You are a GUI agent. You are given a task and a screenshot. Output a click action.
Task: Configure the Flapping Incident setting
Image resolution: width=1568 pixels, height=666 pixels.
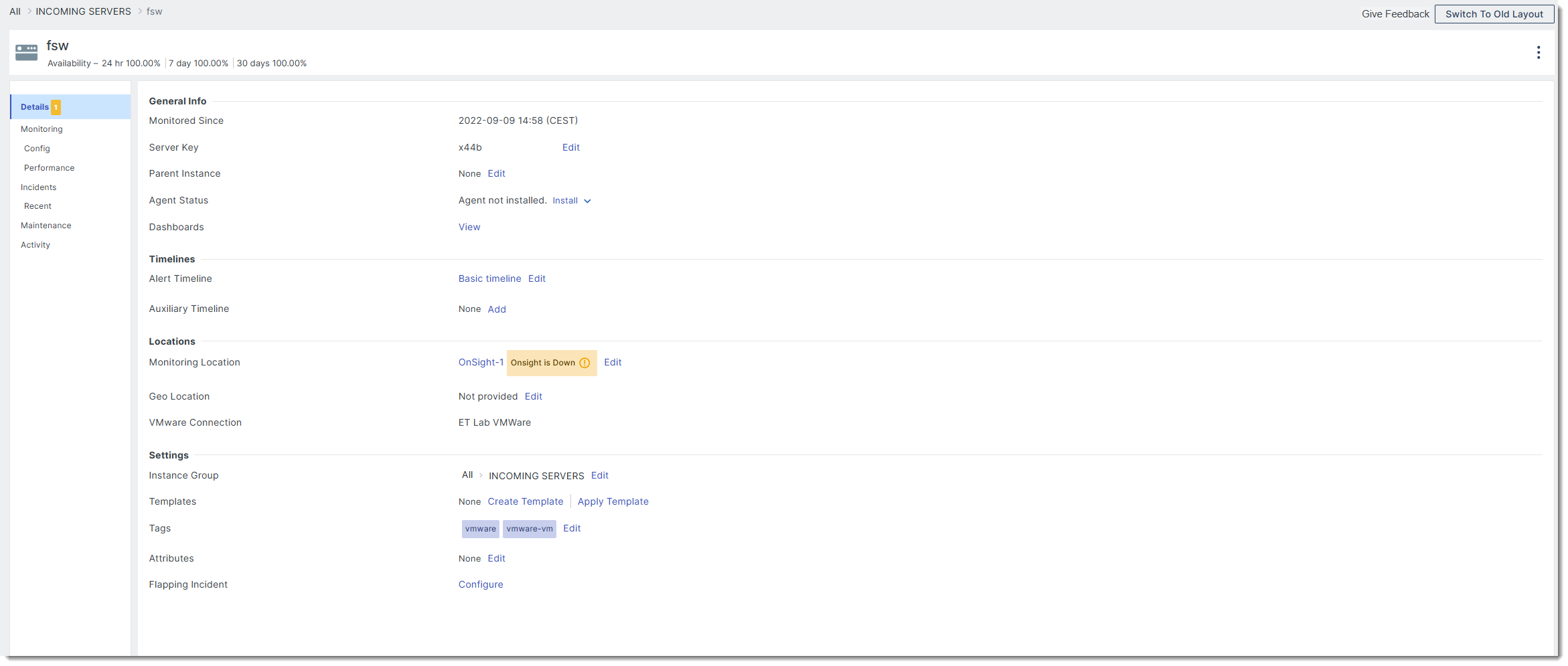[481, 584]
